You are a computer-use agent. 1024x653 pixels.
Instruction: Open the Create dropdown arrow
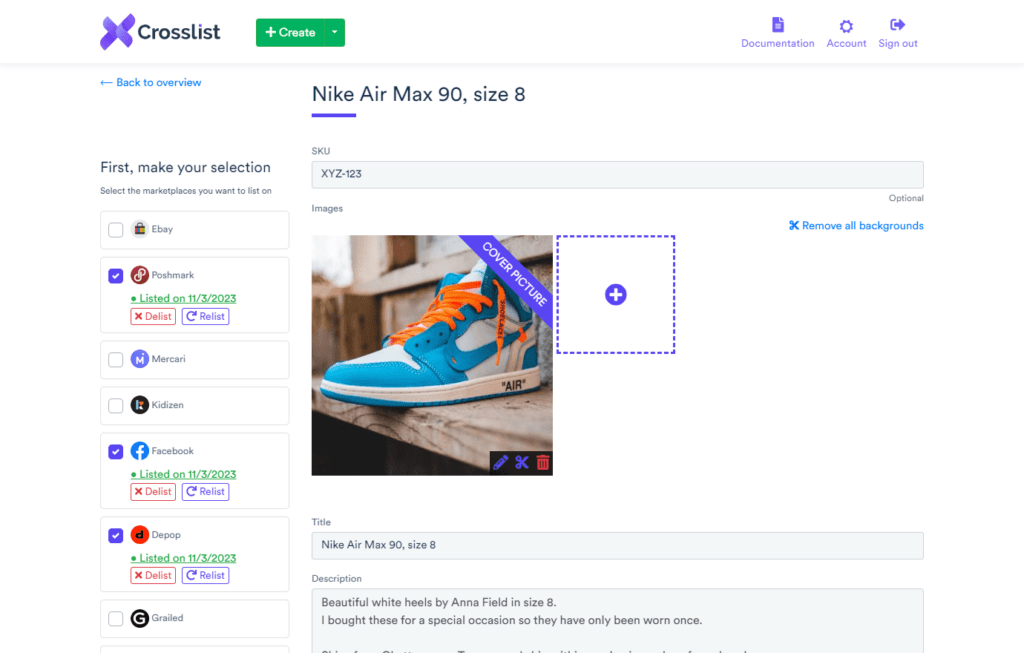pyautogui.click(x=333, y=32)
